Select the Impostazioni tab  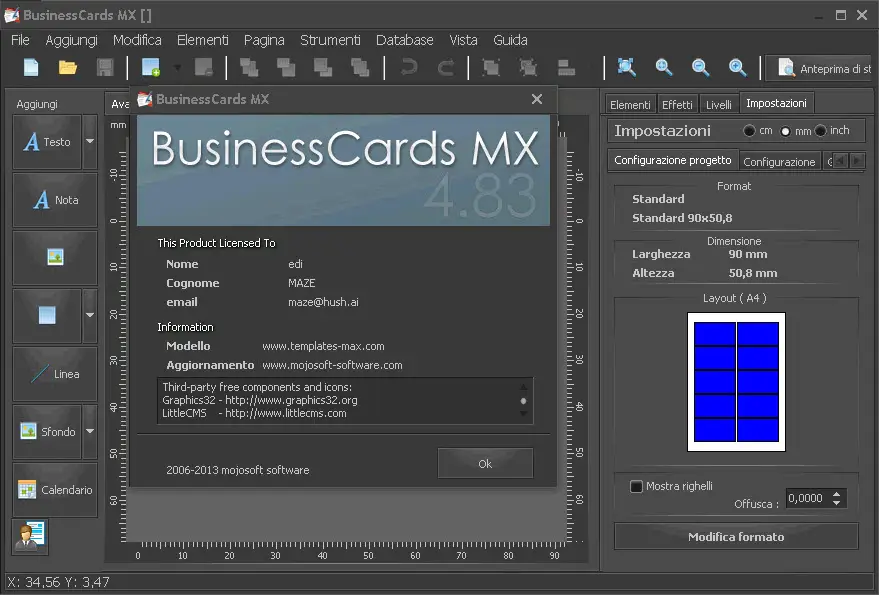776,103
